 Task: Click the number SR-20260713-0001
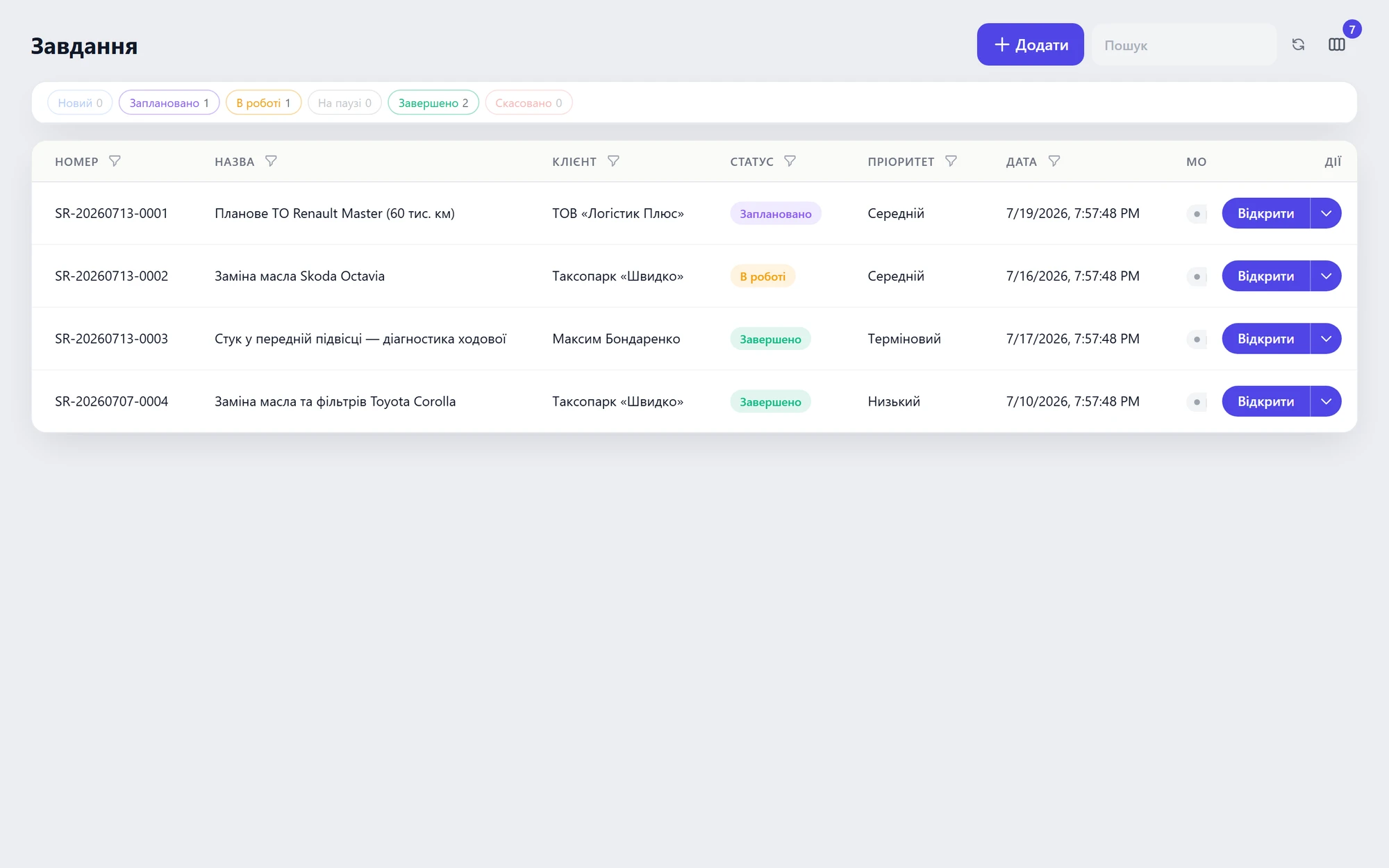pos(111,213)
